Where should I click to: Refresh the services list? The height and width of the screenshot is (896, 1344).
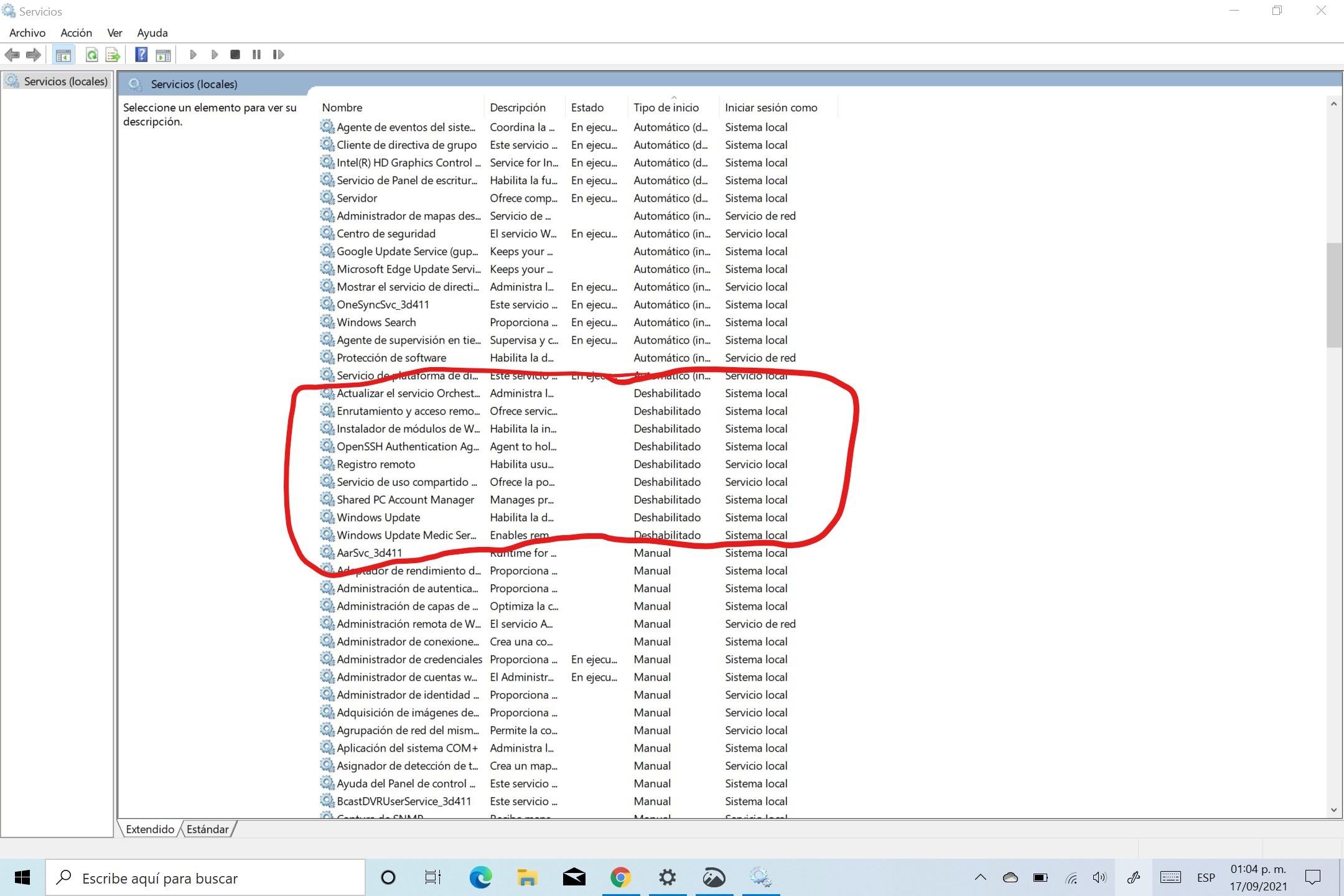(x=91, y=55)
